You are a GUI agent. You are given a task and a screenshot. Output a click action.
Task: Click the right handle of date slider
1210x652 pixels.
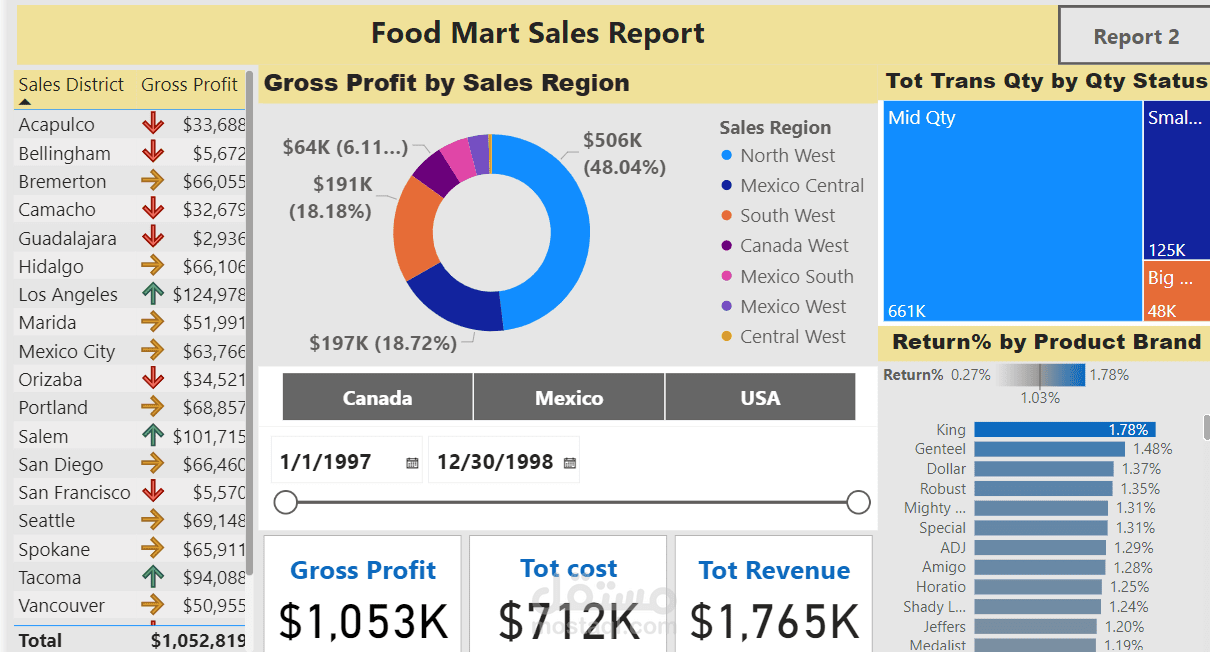tap(858, 502)
